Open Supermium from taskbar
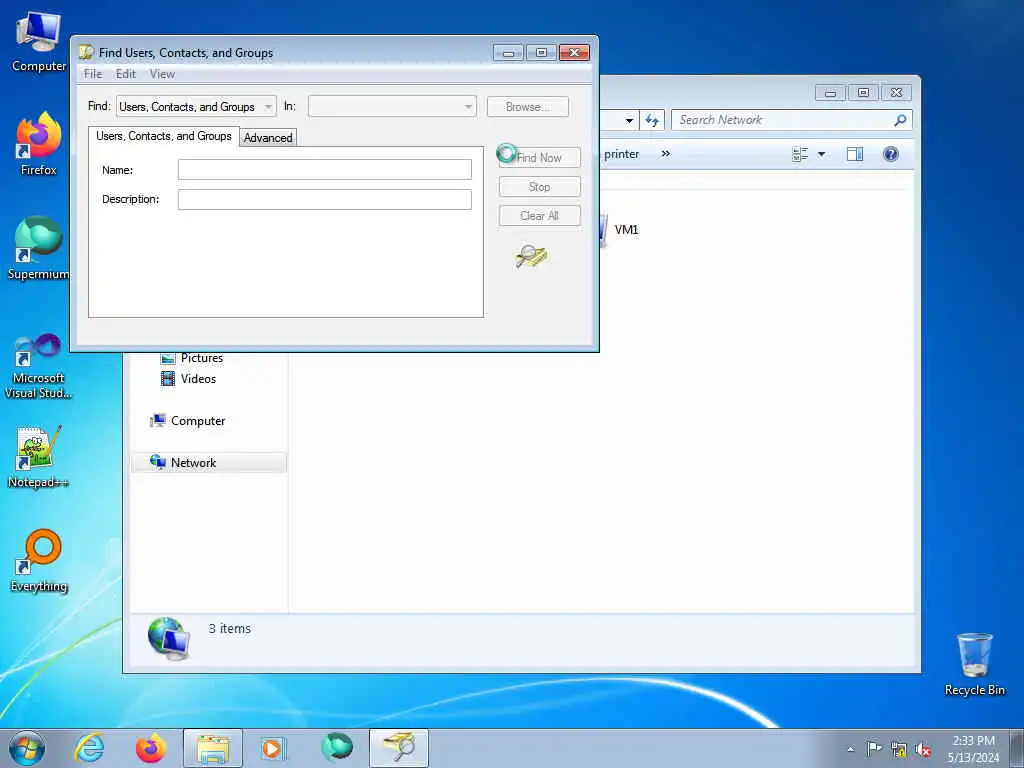 (x=336, y=748)
